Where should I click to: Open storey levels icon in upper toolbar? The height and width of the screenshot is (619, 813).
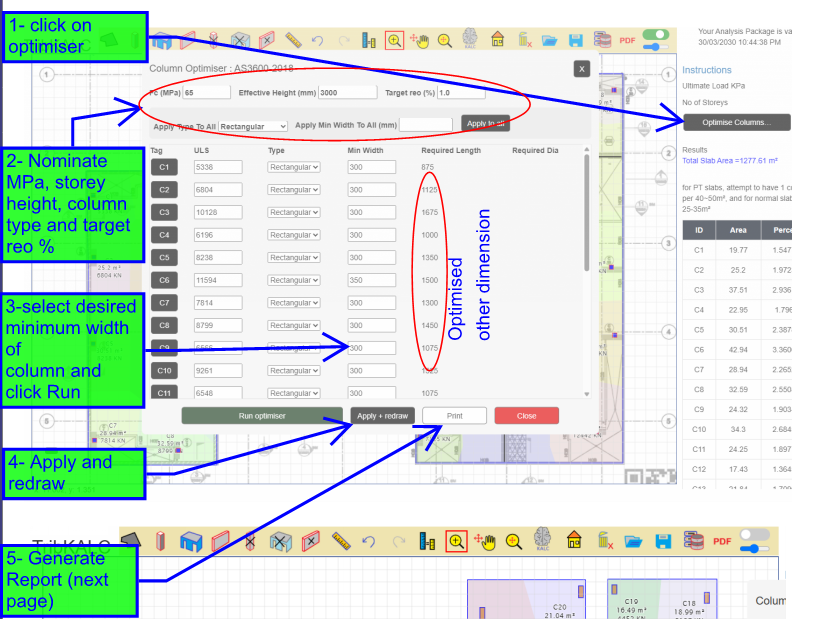coord(369,40)
